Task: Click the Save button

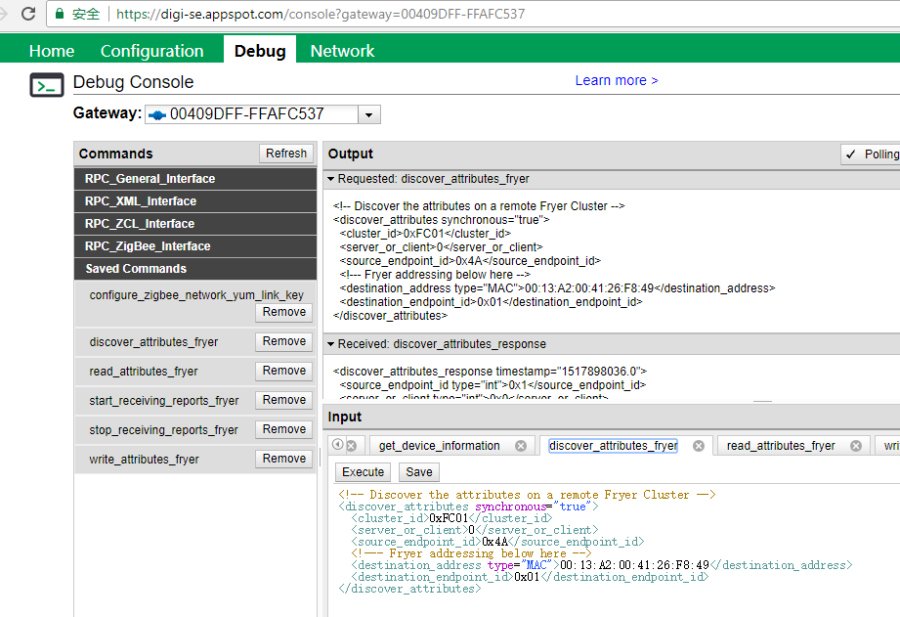Action: click(419, 472)
